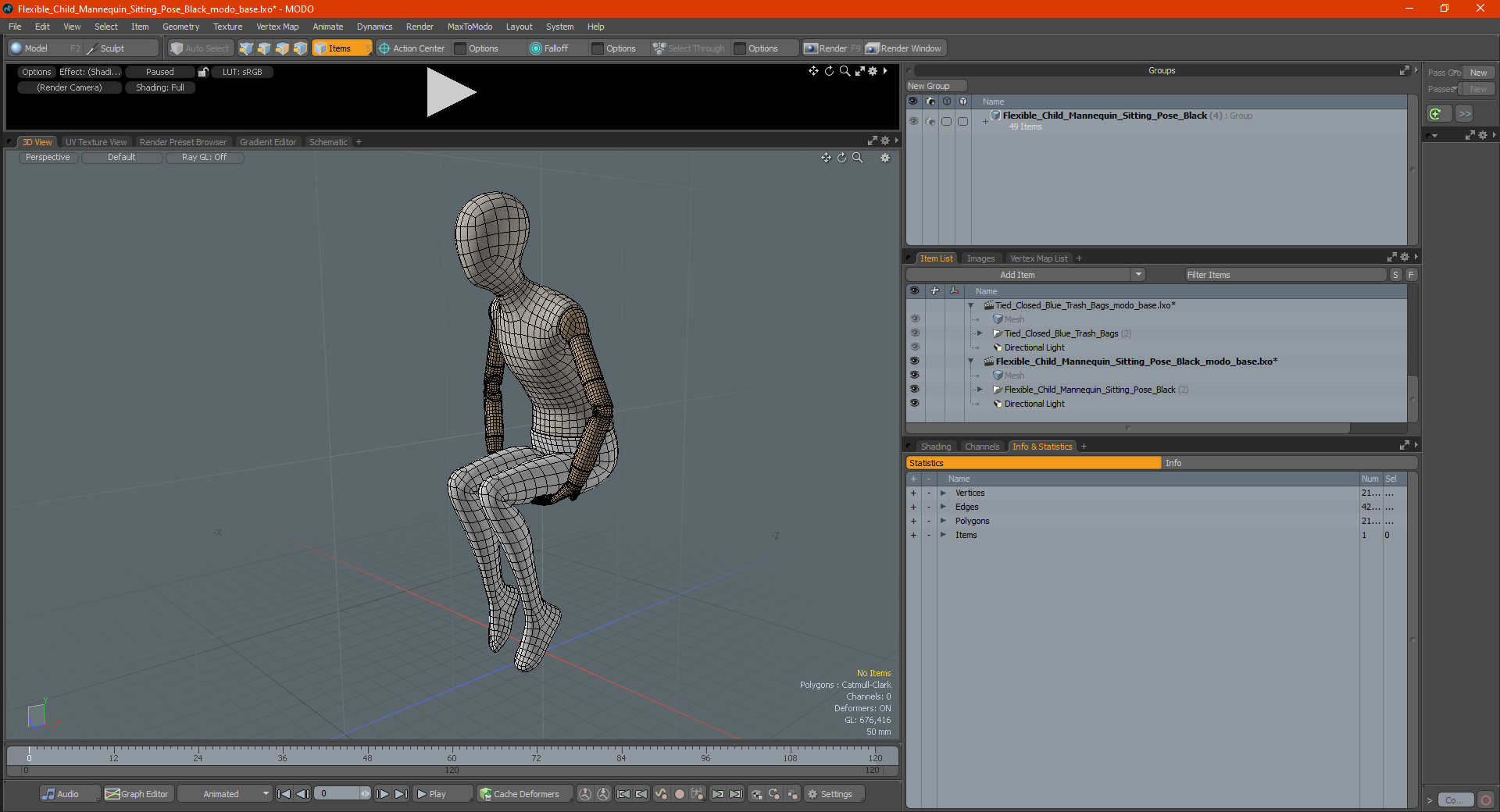
Task: Switch to UV Texture View tab
Action: pos(96,142)
